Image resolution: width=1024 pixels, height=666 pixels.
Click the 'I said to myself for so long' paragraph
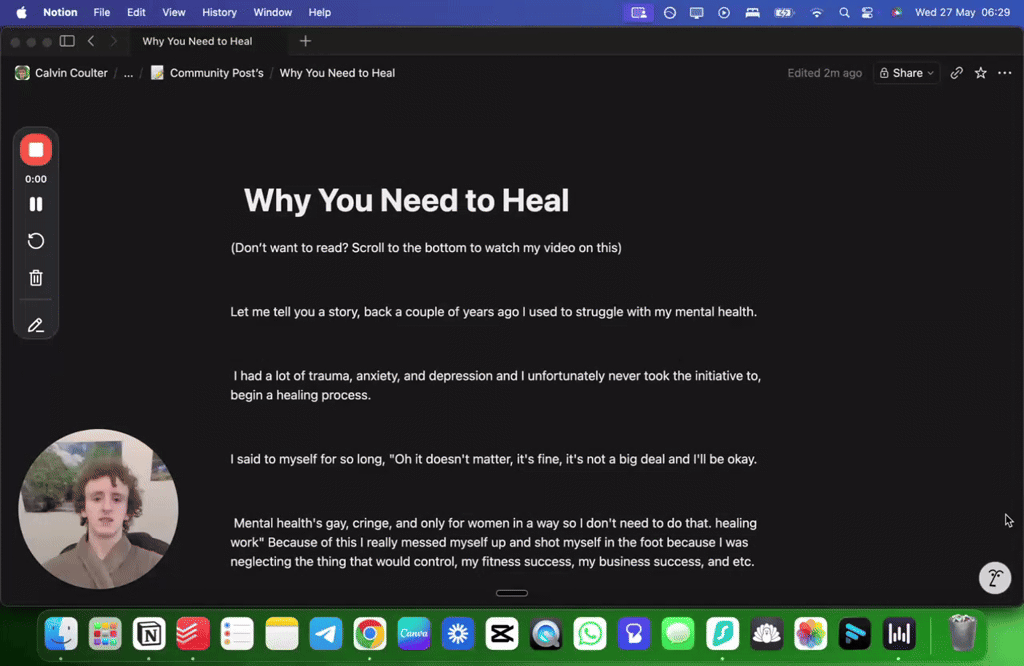(494, 460)
